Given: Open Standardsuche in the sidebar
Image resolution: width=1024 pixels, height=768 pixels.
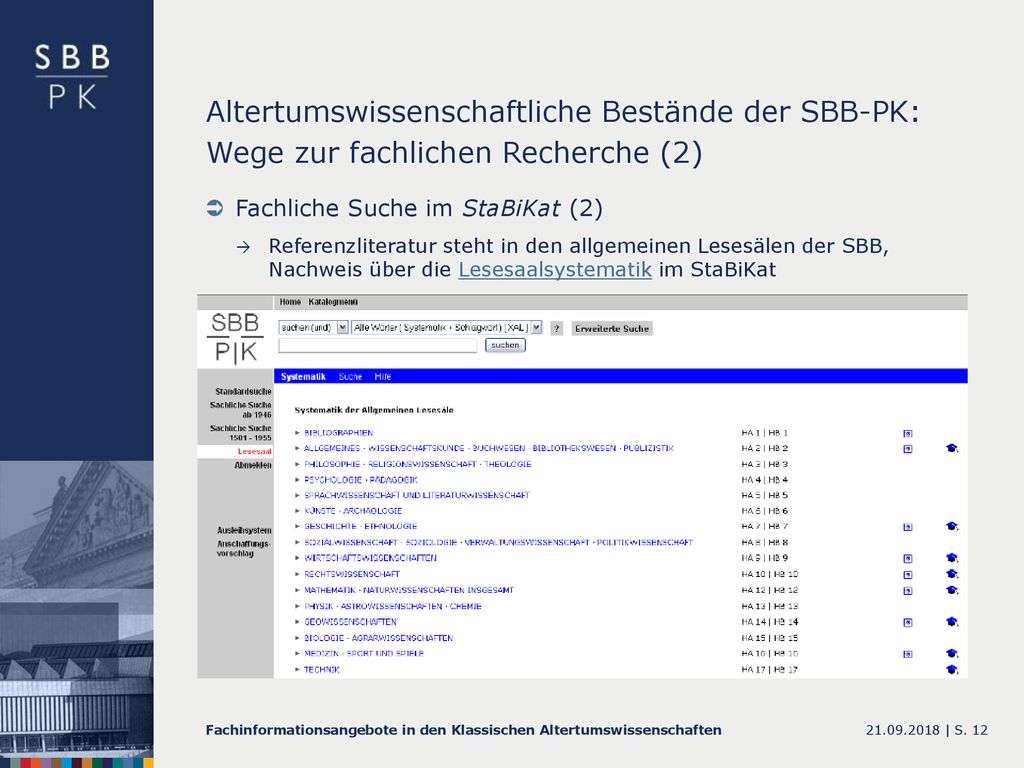Looking at the screenshot, I should click(243, 392).
